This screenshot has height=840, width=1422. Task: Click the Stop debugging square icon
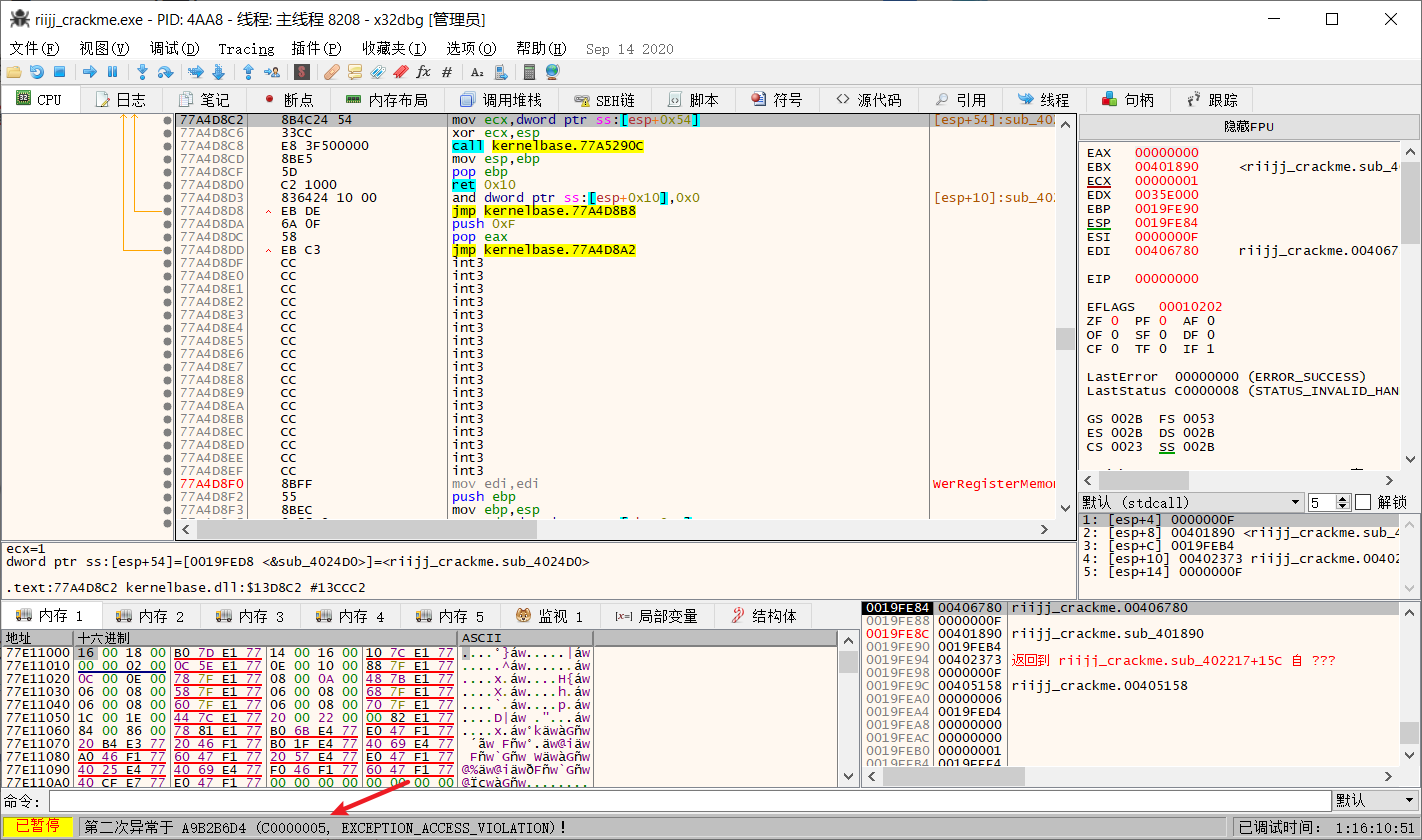click(x=59, y=72)
